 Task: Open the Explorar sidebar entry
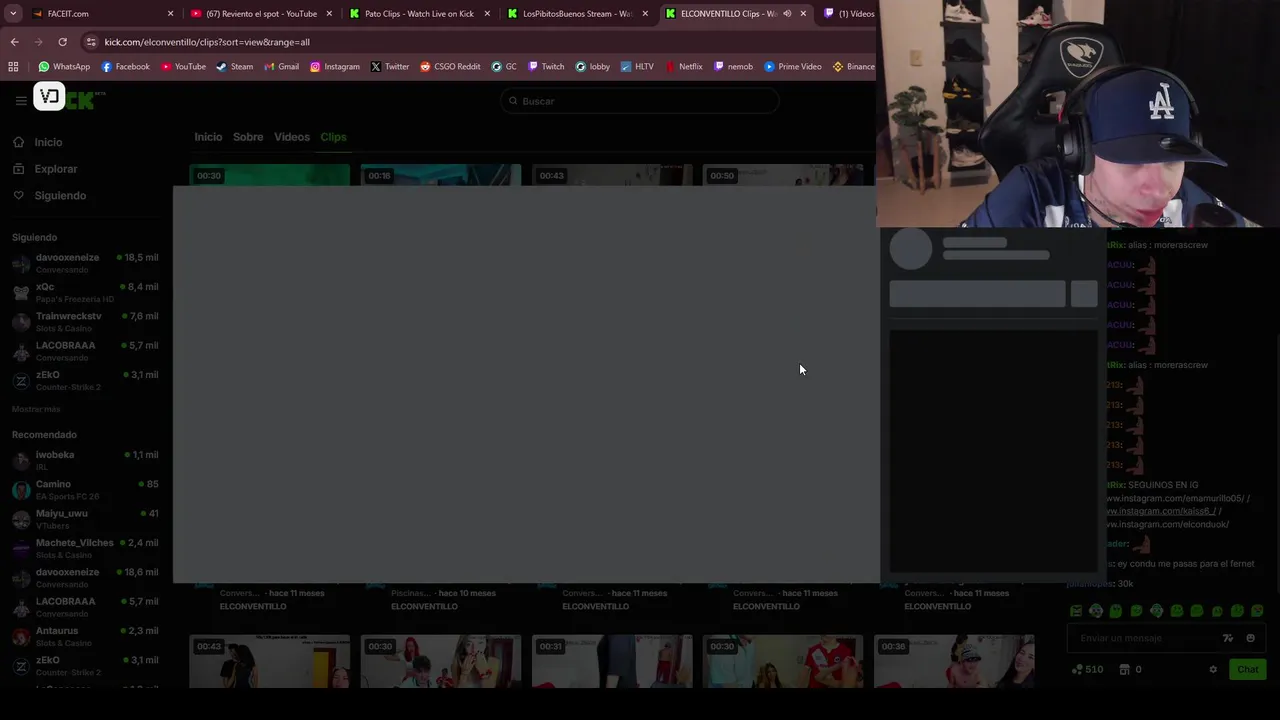click(x=45, y=169)
